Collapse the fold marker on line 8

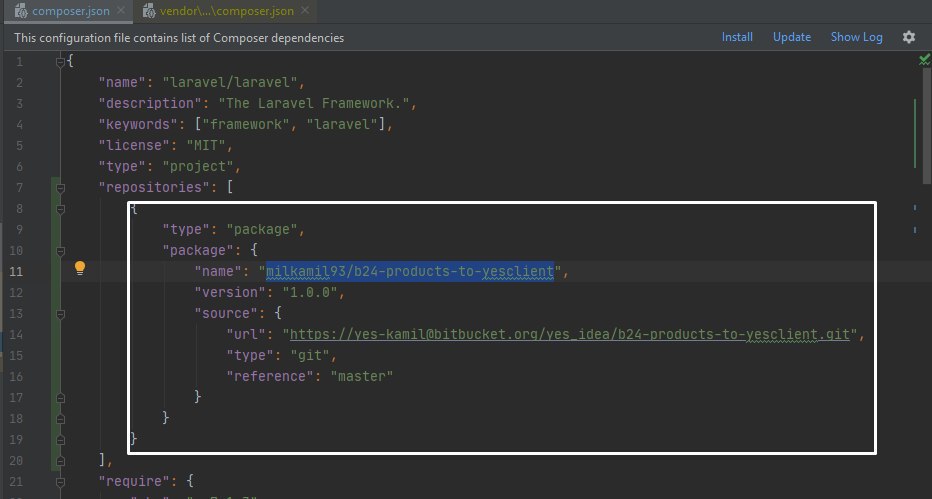60,209
